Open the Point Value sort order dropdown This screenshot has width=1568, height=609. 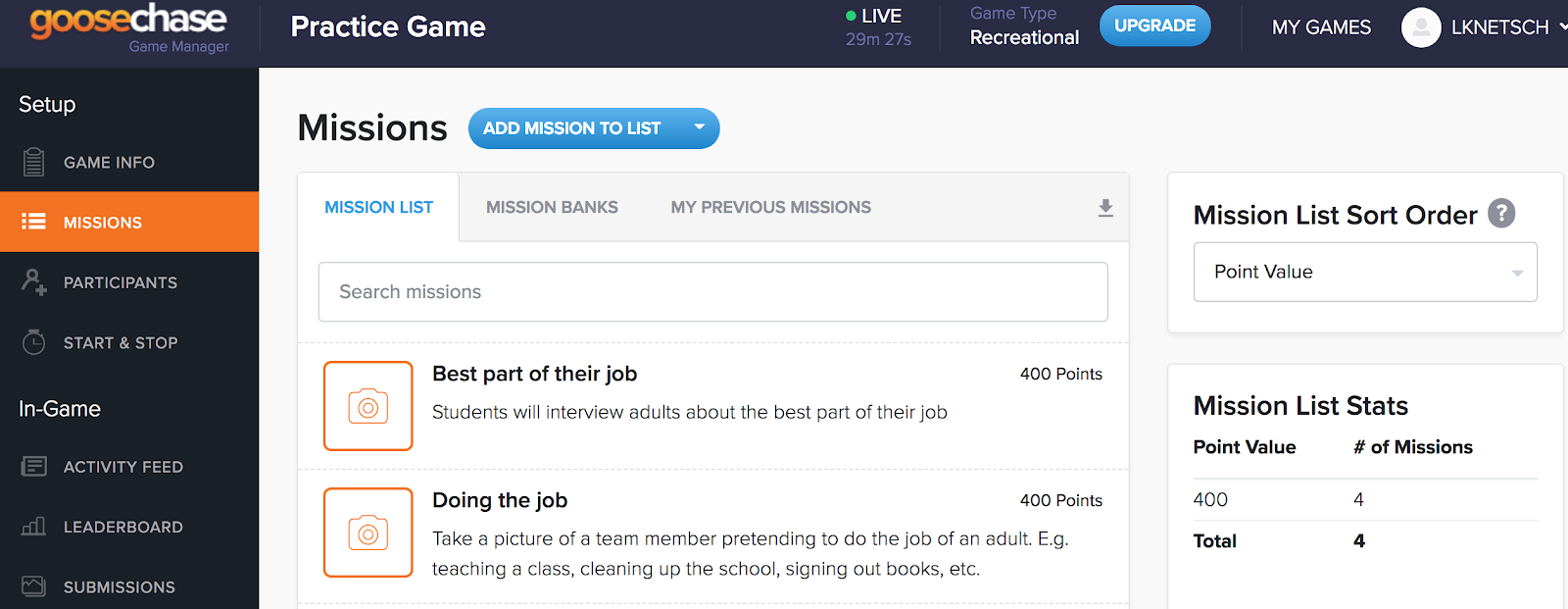[1365, 272]
